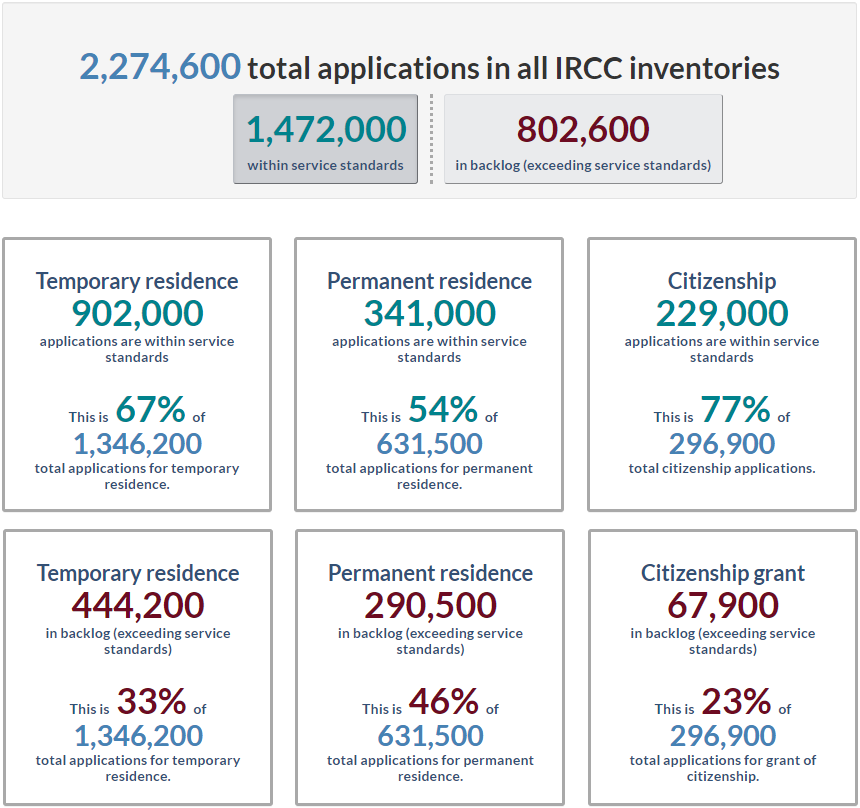
Task: Select the 33% temporary residence backlog percentage
Action: coord(151,701)
